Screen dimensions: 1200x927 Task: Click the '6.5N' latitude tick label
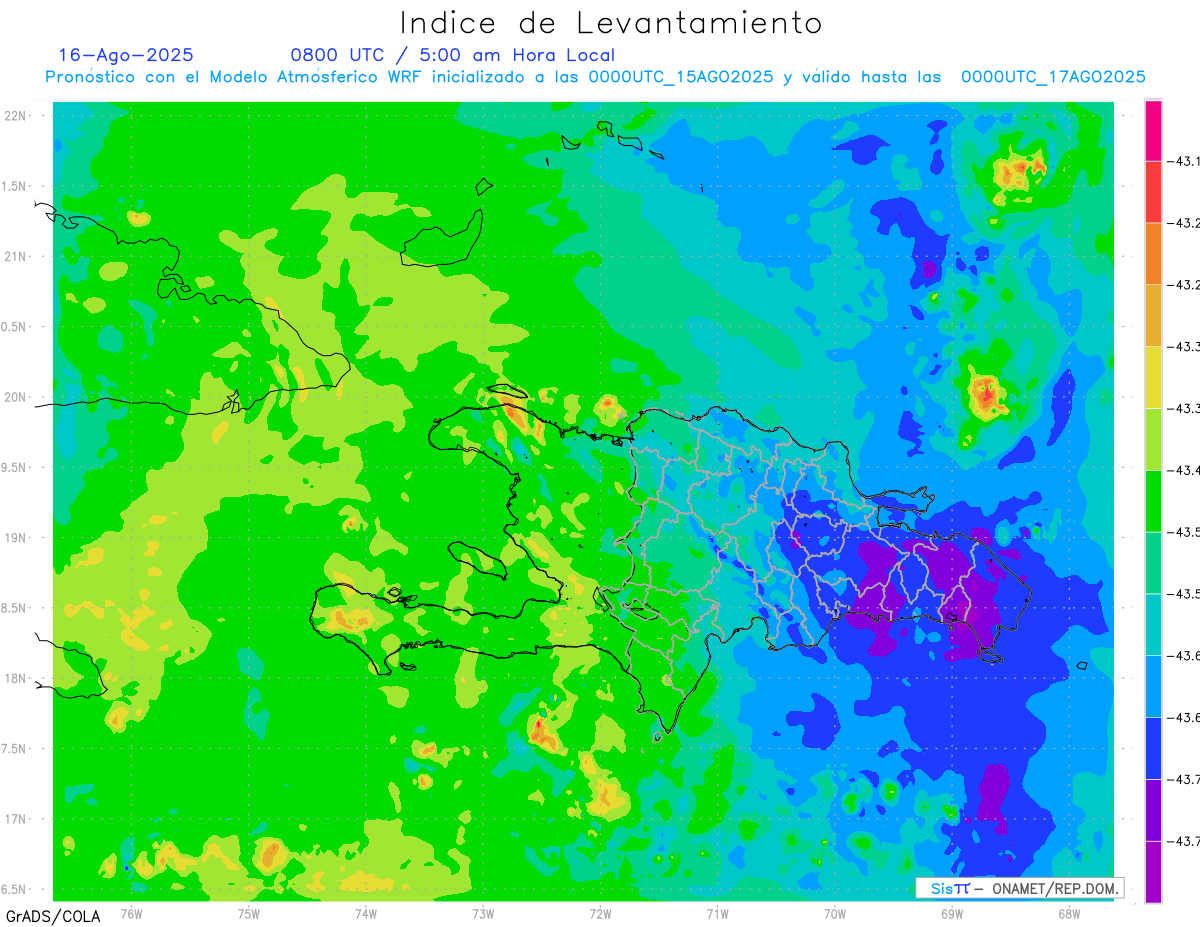point(15,890)
